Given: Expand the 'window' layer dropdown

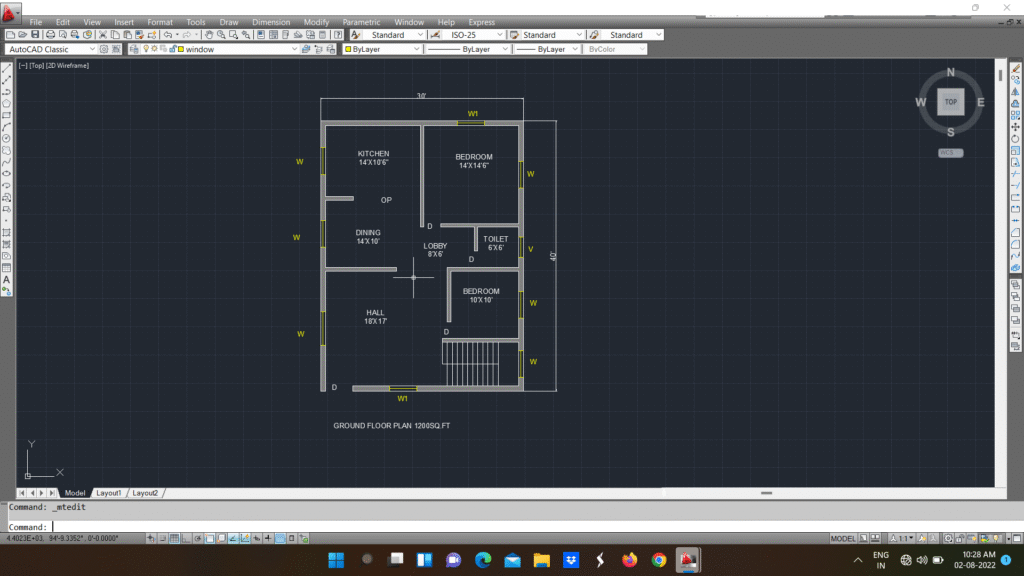Looking at the screenshot, I should 294,49.
